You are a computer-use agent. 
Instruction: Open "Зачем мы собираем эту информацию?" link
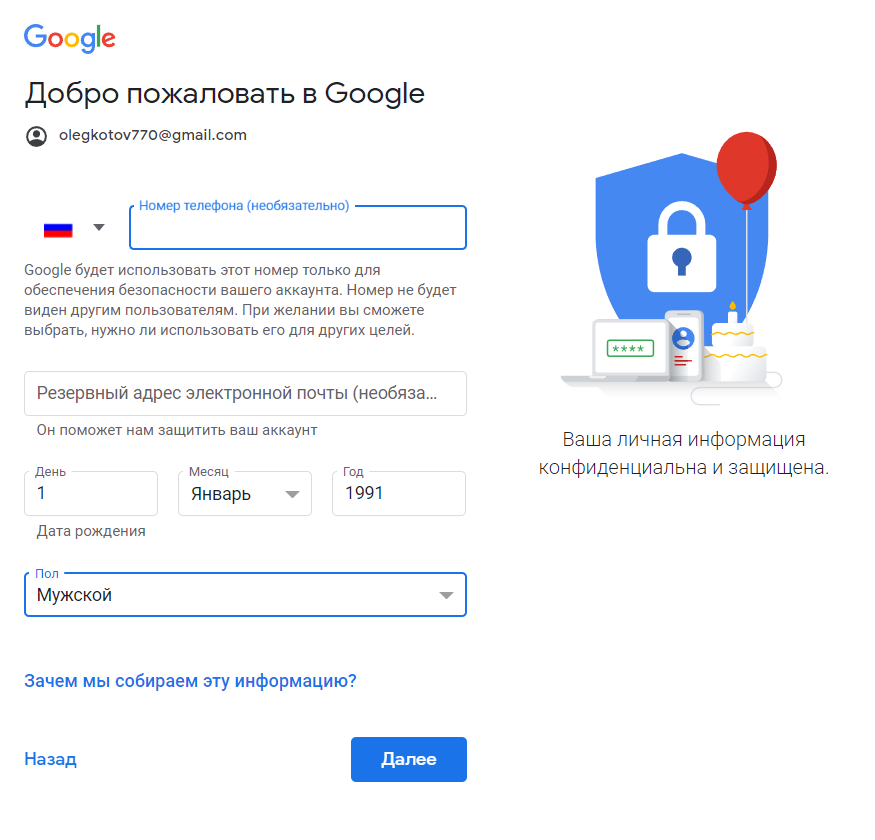click(190, 681)
